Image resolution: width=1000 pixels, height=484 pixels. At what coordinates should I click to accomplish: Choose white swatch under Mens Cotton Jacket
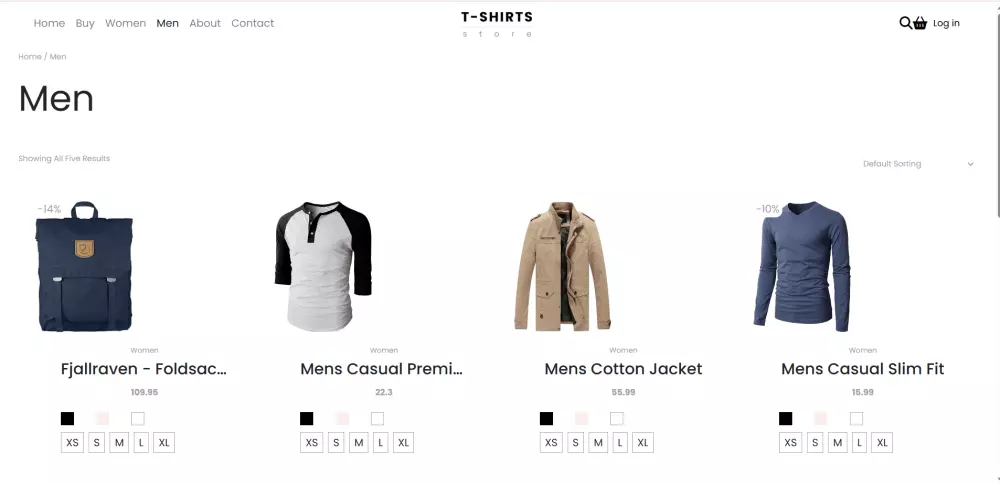(617, 419)
